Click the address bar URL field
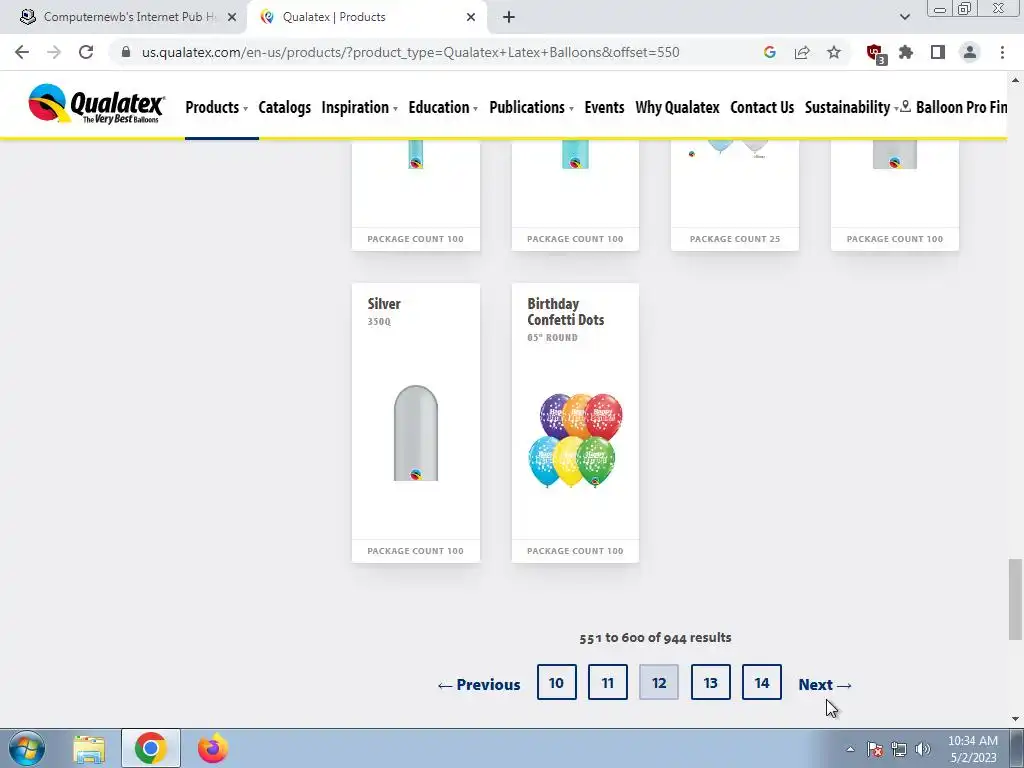 [410, 52]
